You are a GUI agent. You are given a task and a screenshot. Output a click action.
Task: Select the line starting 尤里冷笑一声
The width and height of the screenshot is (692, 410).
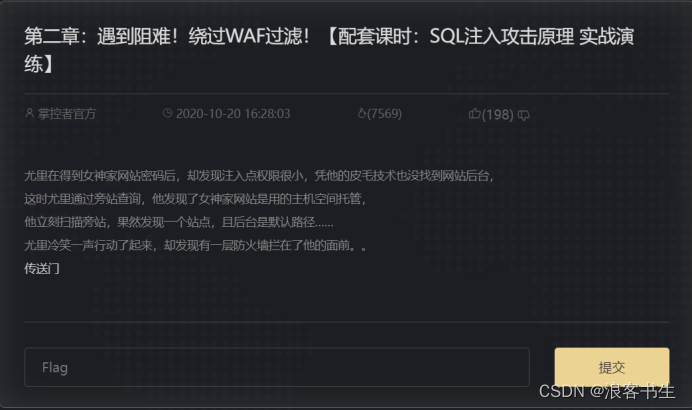[196, 245]
